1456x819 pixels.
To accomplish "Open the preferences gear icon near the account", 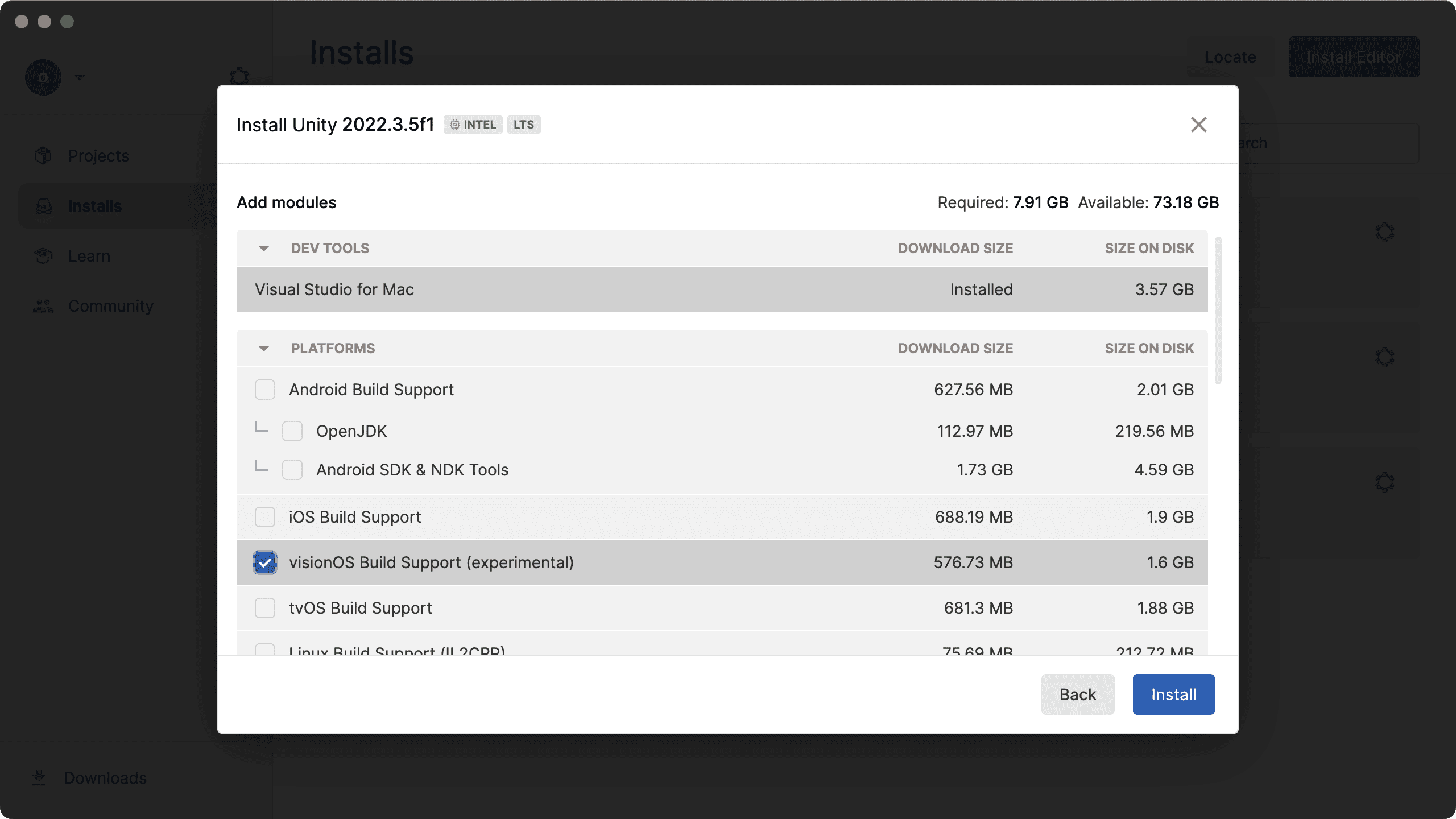I will click(239, 77).
